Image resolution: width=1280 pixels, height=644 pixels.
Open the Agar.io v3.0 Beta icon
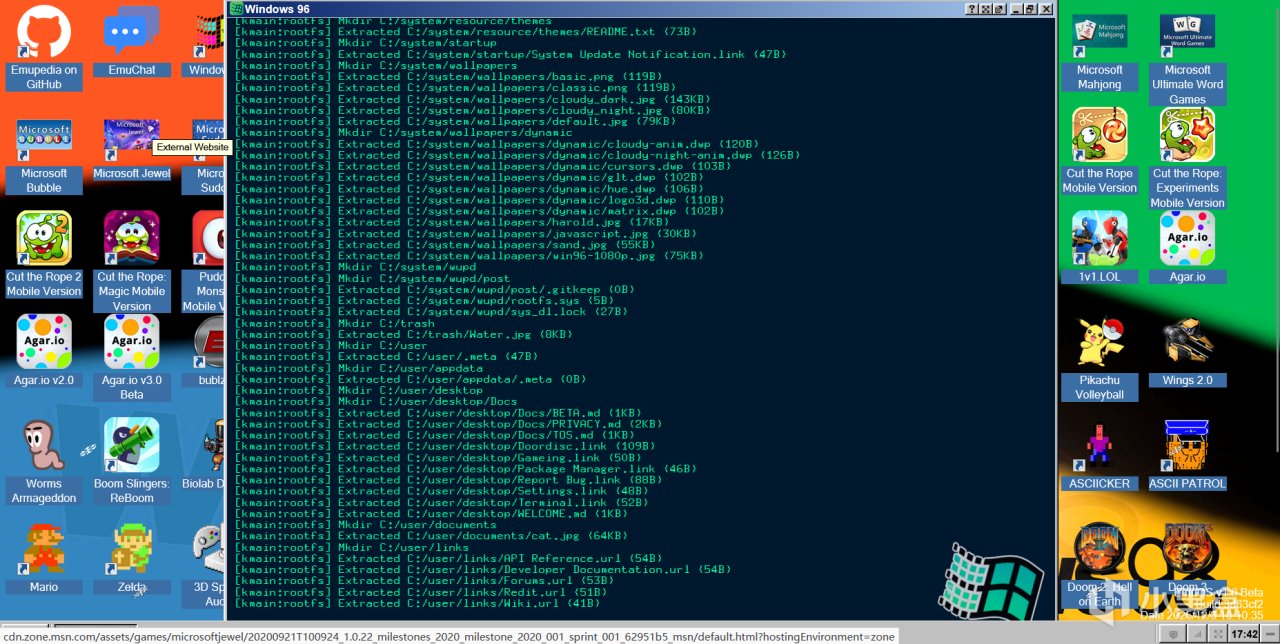[x=131, y=357]
